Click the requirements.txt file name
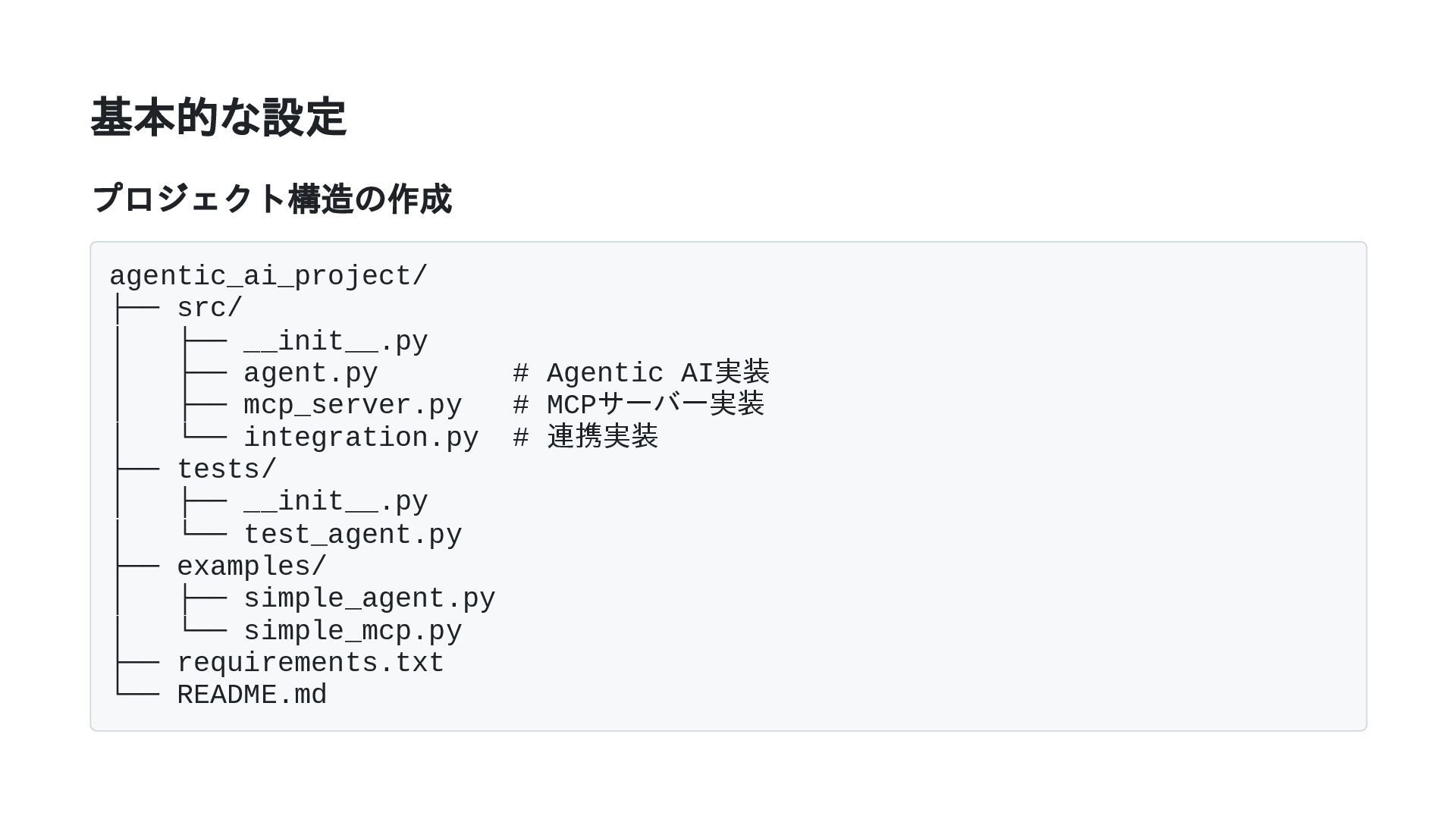The image size is (1456, 819). 310,663
